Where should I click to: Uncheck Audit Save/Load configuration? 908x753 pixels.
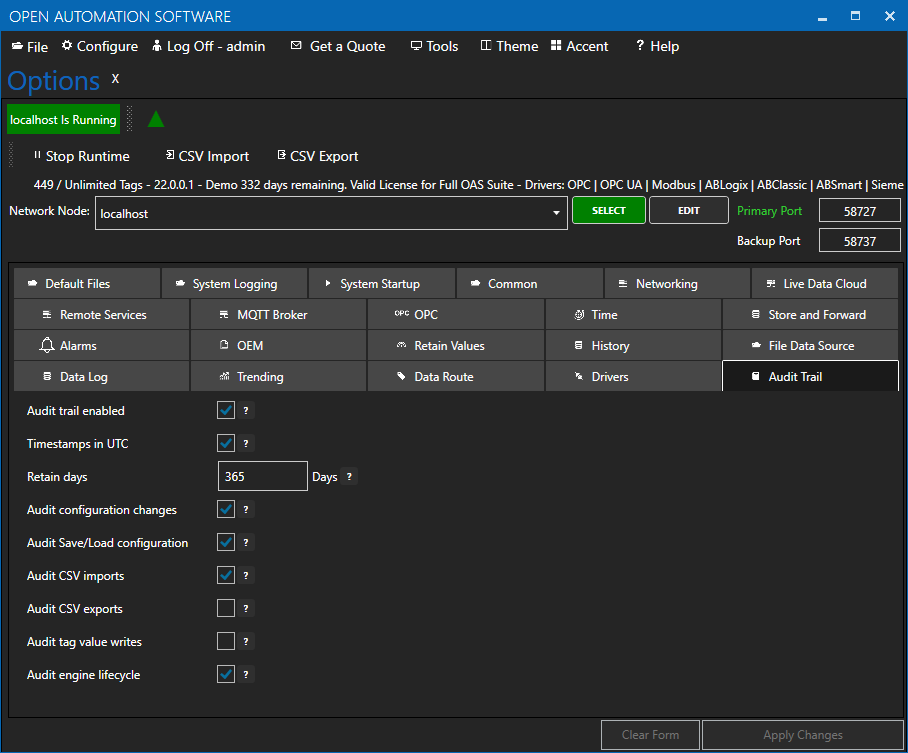(x=226, y=542)
